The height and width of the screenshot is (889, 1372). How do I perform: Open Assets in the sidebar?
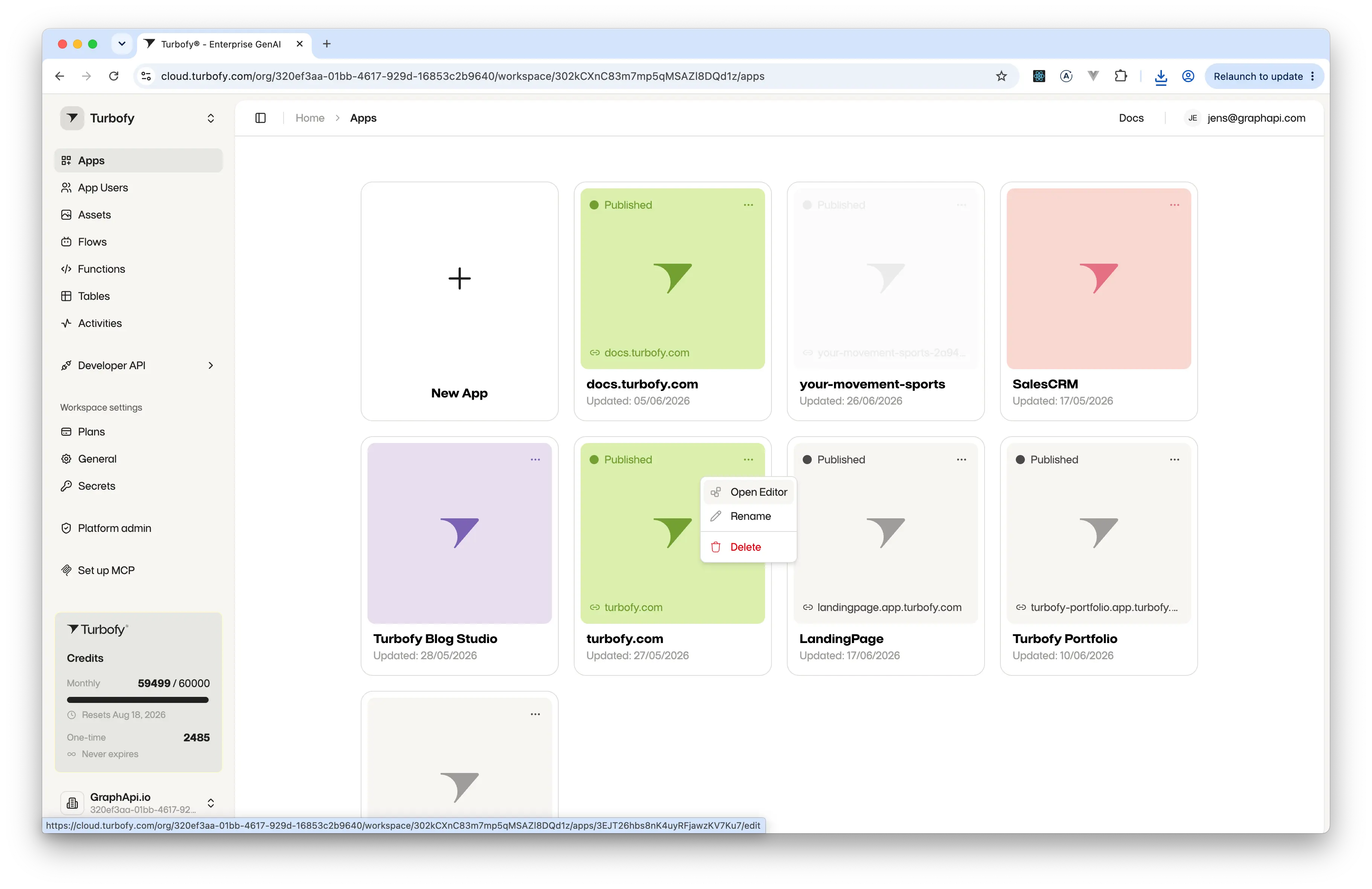pos(138,215)
